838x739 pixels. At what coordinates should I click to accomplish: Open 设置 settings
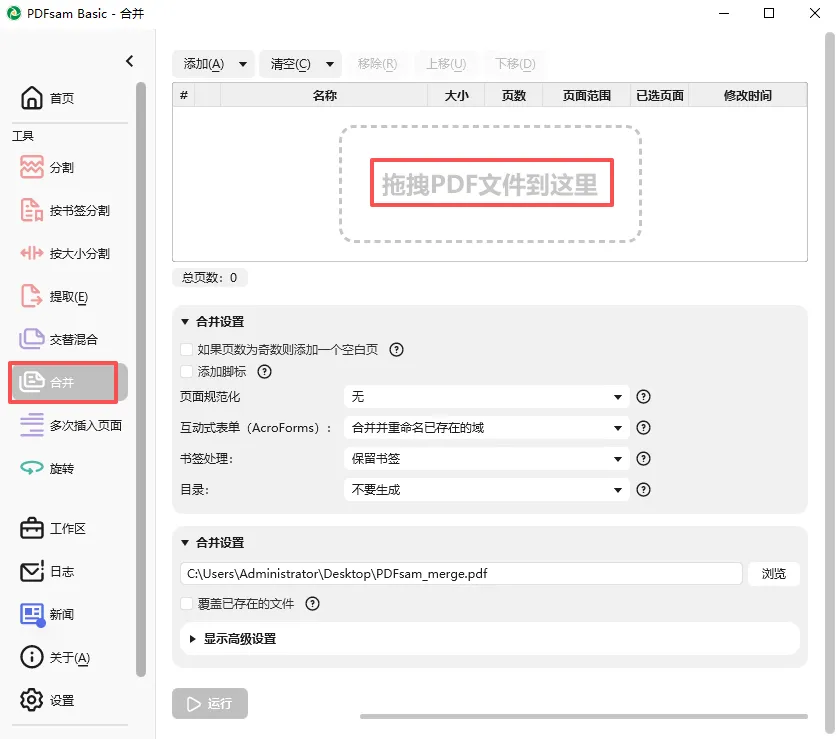click(x=48, y=700)
